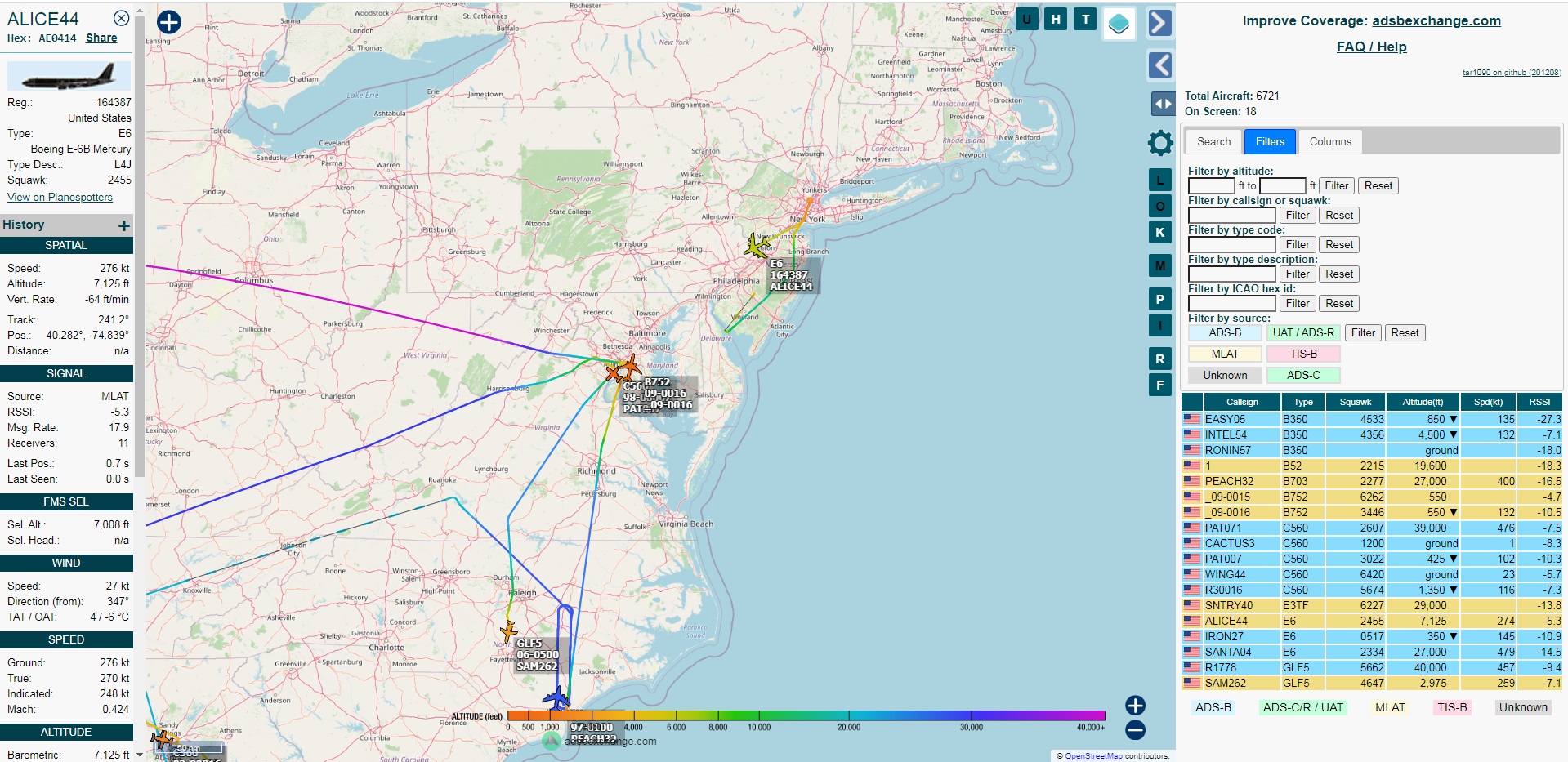Image resolution: width=1568 pixels, height=762 pixels.
Task: Click the callsign or squawk filter field
Action: pyautogui.click(x=1231, y=216)
